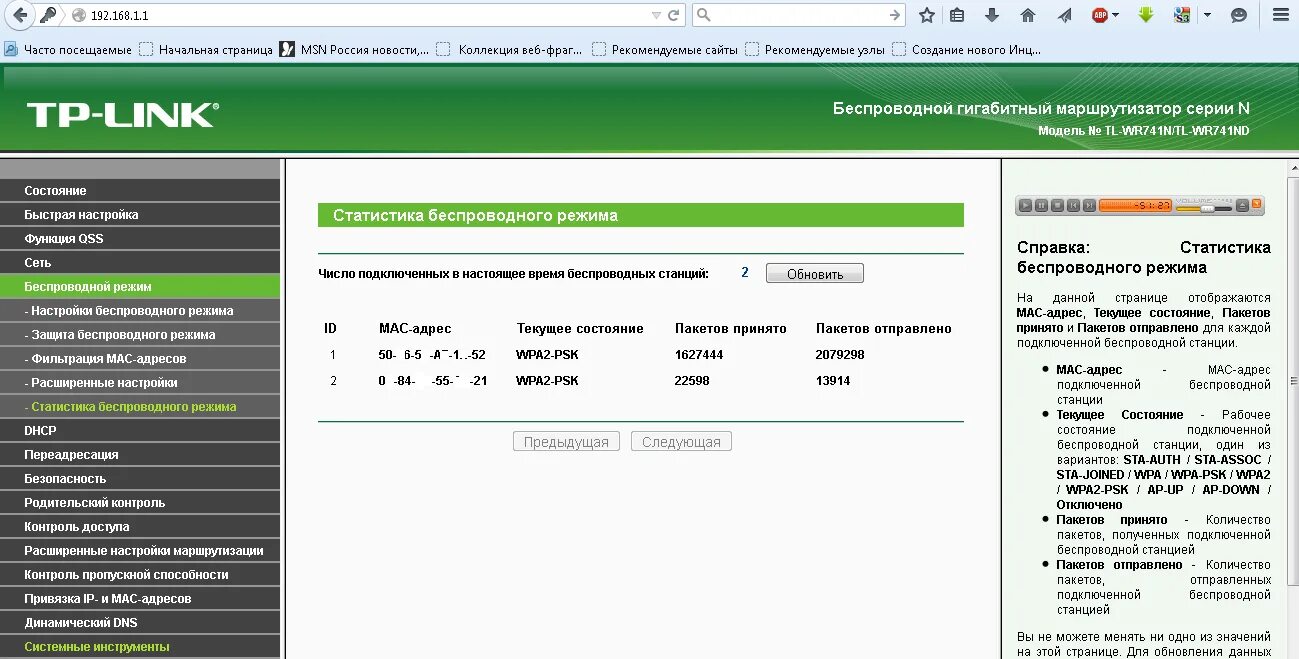This screenshot has height=659, width=1299.
Task: Open the 'DHCP' menu item
Action: click(140, 430)
